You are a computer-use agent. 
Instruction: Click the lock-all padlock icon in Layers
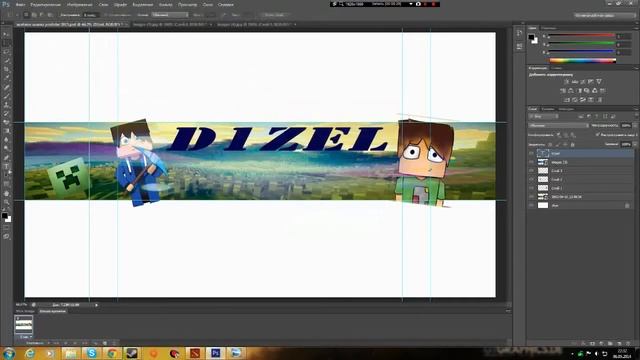pos(573,144)
